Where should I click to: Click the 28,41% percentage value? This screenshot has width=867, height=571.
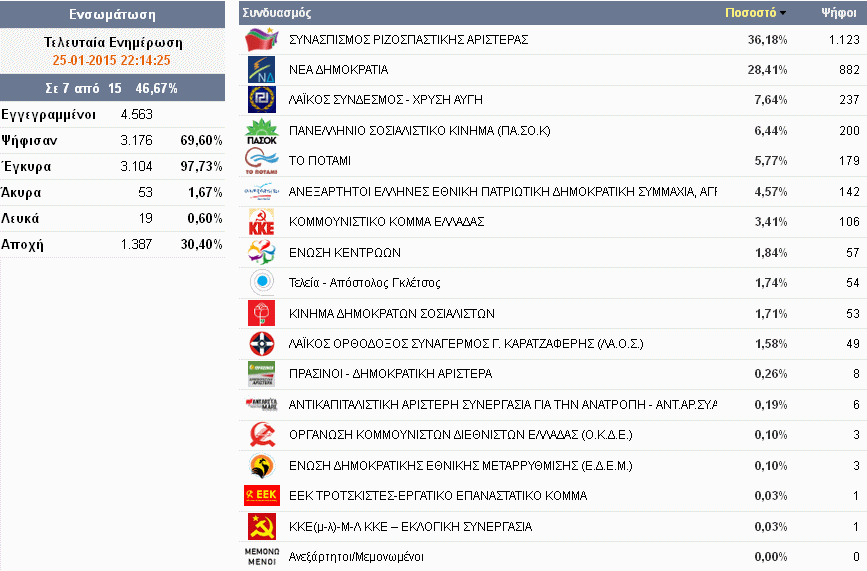coord(767,70)
